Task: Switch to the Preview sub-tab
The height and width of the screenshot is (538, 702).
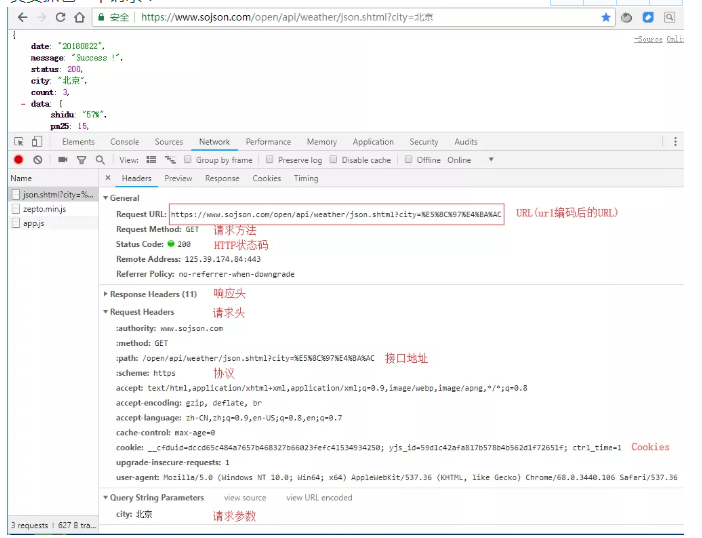Action: (x=178, y=178)
